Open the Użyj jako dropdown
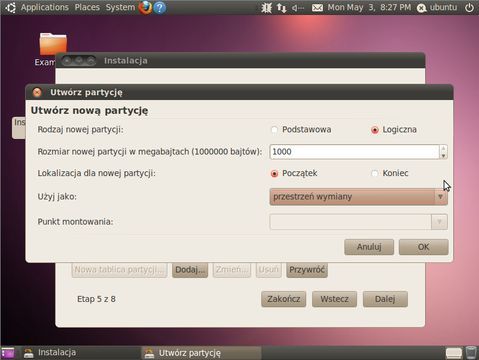 [358, 197]
